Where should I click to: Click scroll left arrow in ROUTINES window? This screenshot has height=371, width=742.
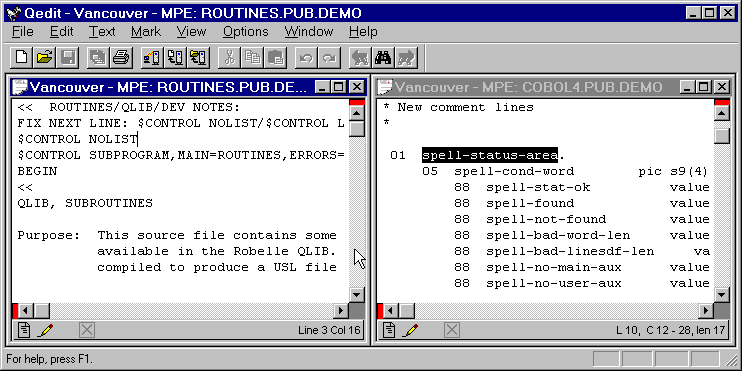pos(26,310)
